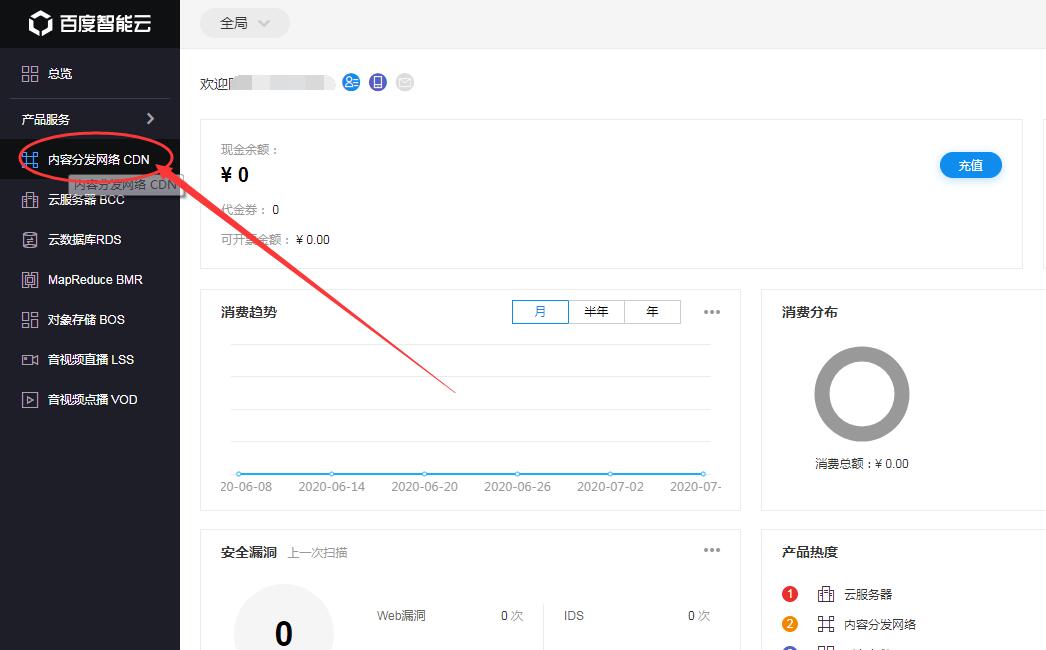
Task: Open 消费趋势 more options ellipsis
Action: pos(712,312)
